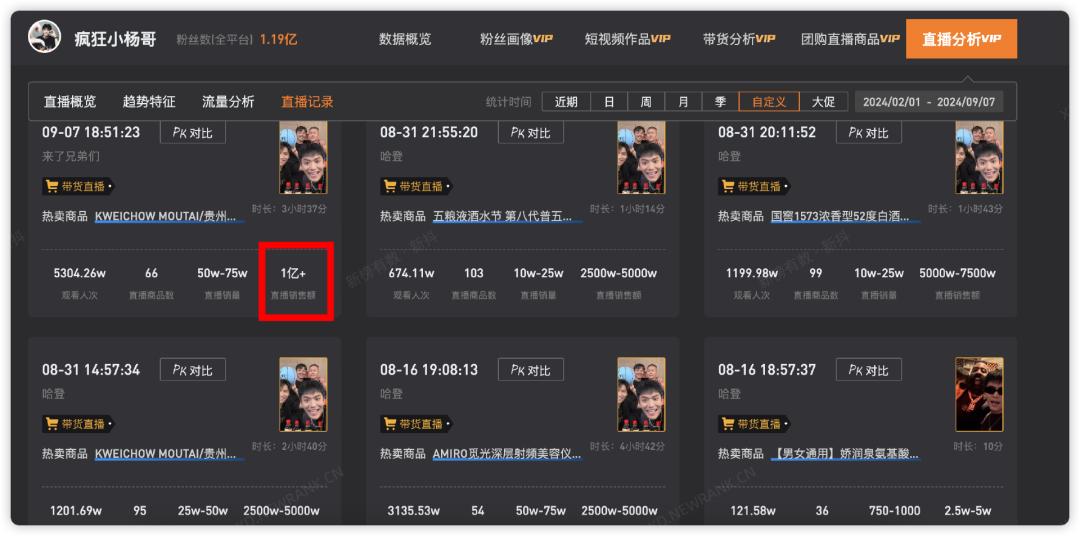The image size is (1080, 536).
Task: Click the 1199.98w viewer count
Action: (x=752, y=274)
